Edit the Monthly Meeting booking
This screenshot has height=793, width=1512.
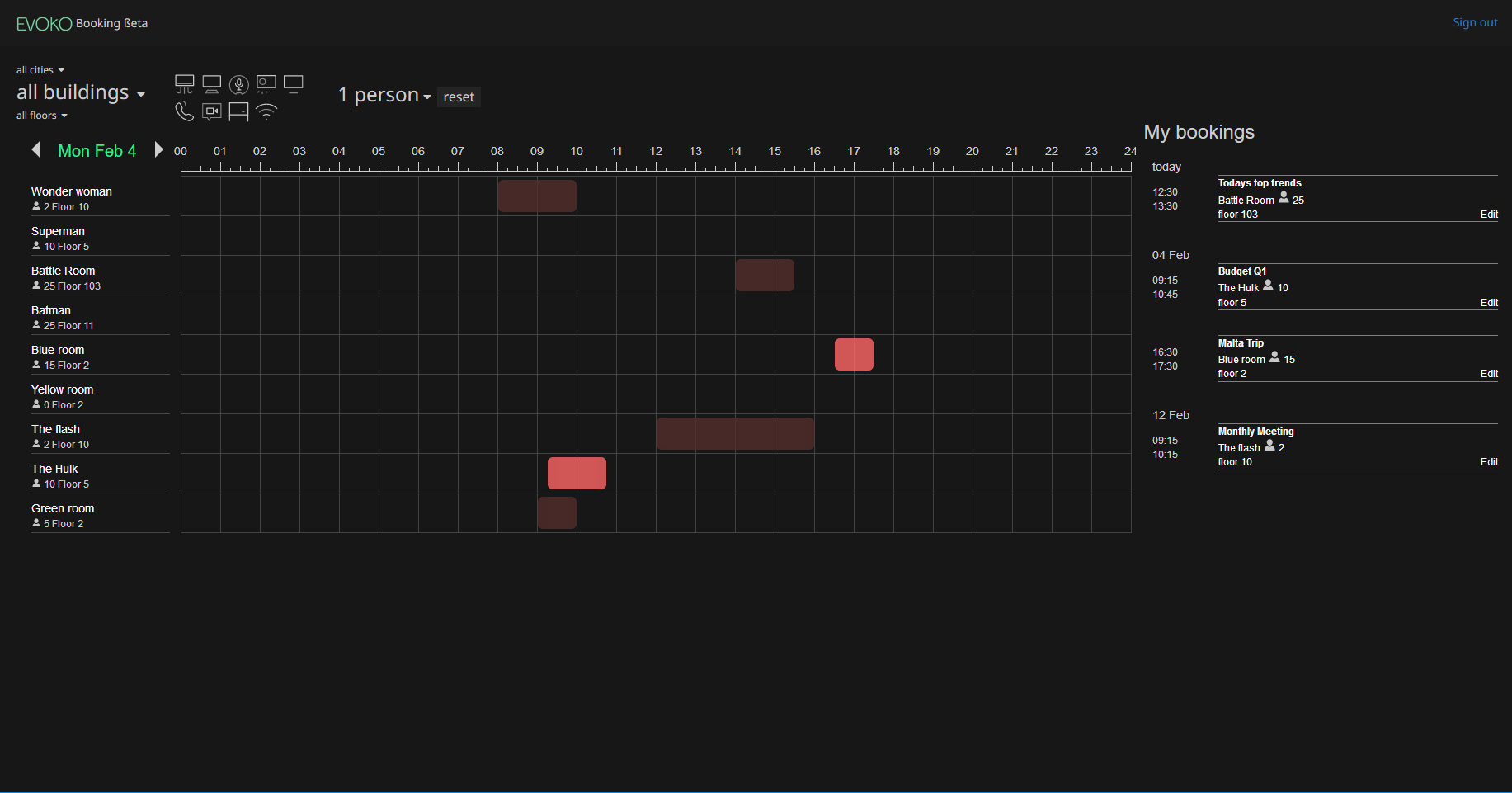[x=1488, y=462]
